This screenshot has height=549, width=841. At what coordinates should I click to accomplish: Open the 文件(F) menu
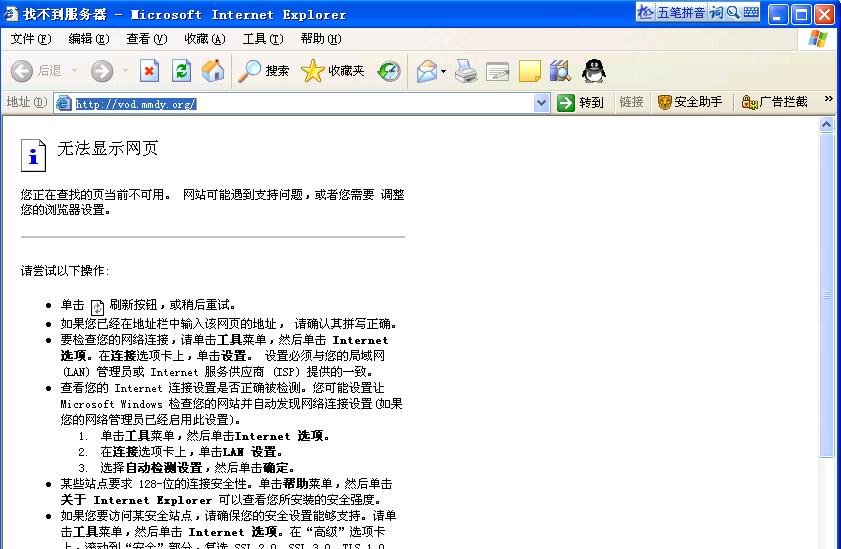click(x=31, y=39)
